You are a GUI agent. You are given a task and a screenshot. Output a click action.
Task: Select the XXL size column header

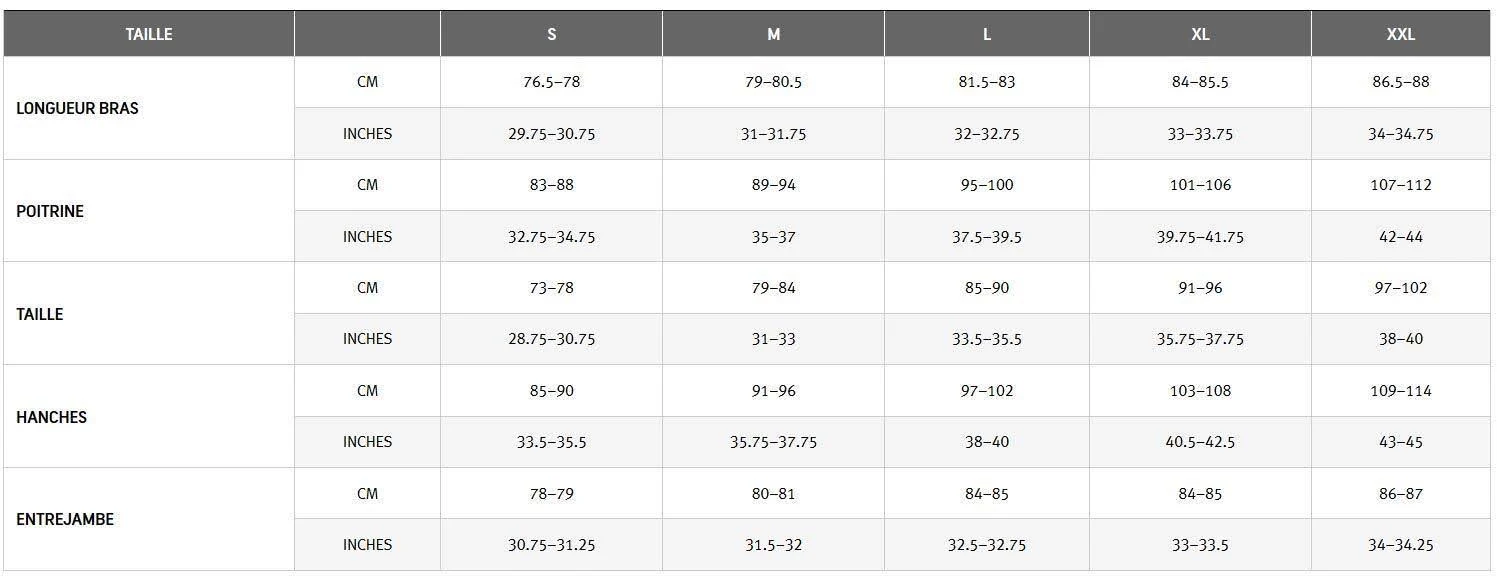1401,34
